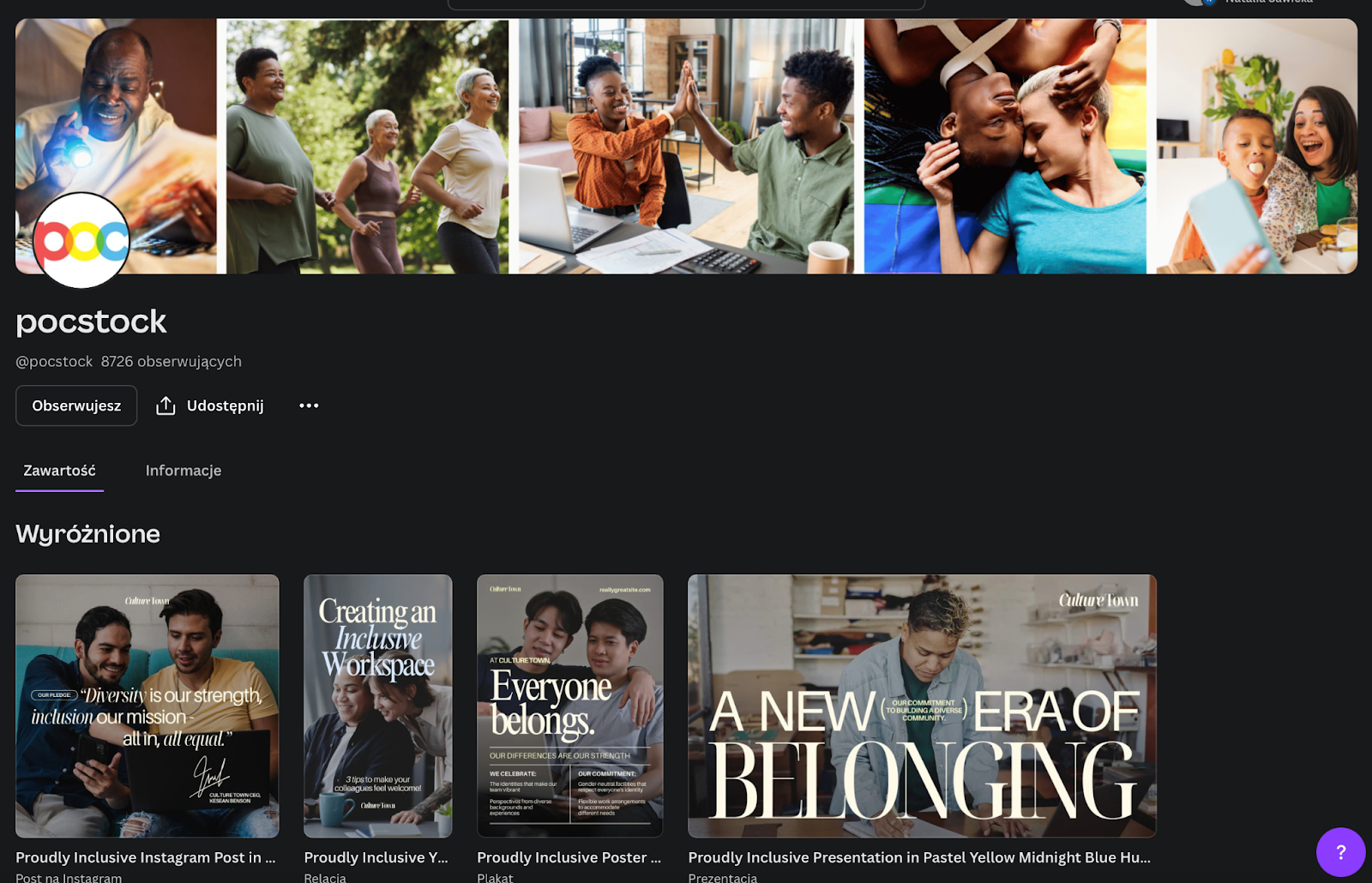The width and height of the screenshot is (1372, 883).
Task: Click the banner photo of mother and child
Action: click(1256, 146)
